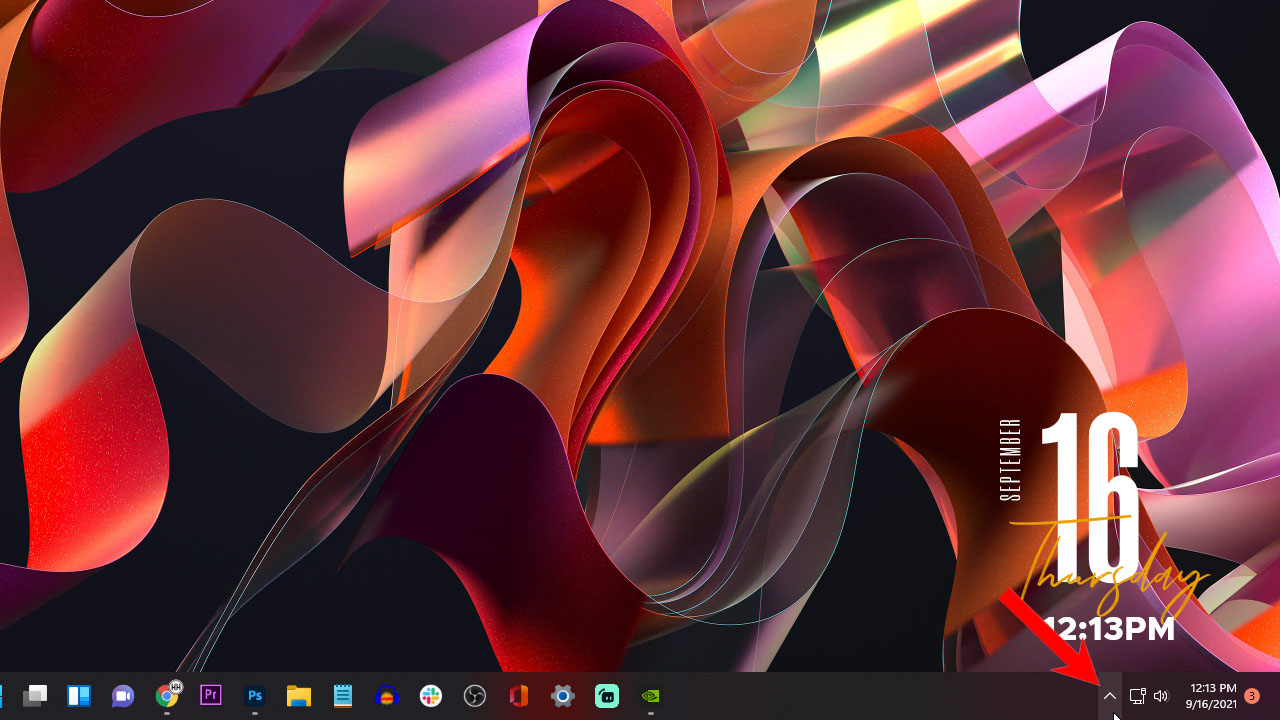The width and height of the screenshot is (1280, 720).
Task: Open the network status flyout
Action: point(1137,696)
